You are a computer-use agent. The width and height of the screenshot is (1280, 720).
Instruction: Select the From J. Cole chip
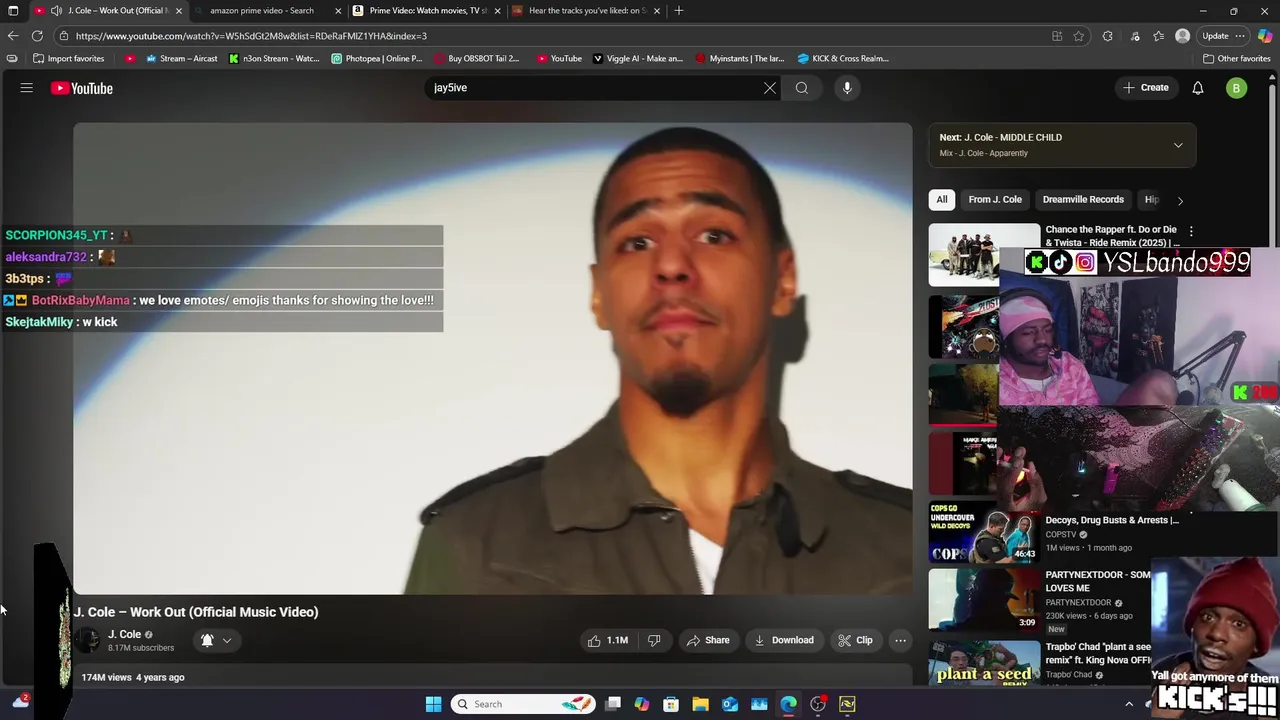[x=995, y=199]
